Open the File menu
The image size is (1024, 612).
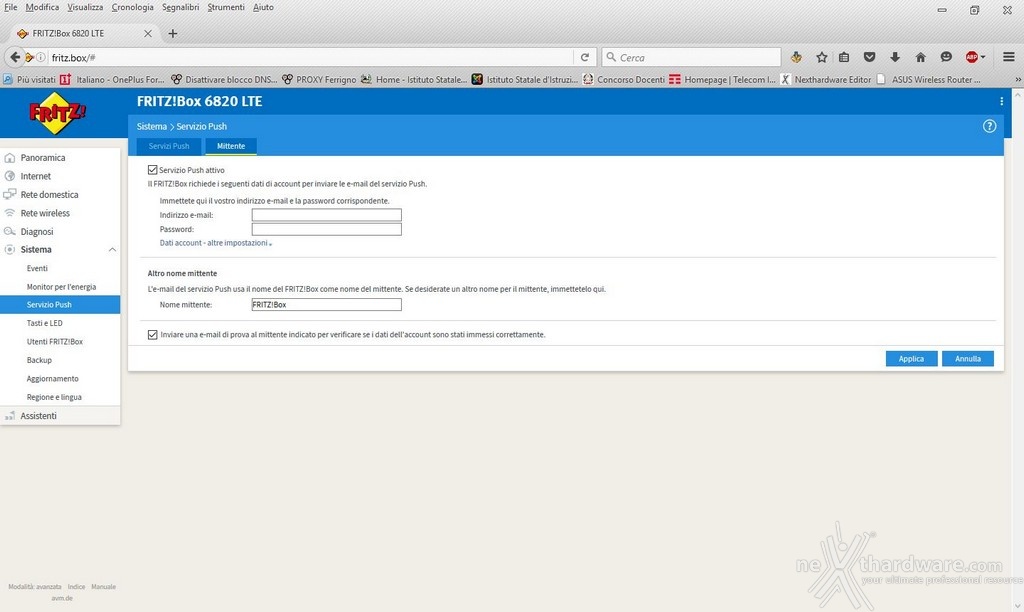(x=10, y=7)
